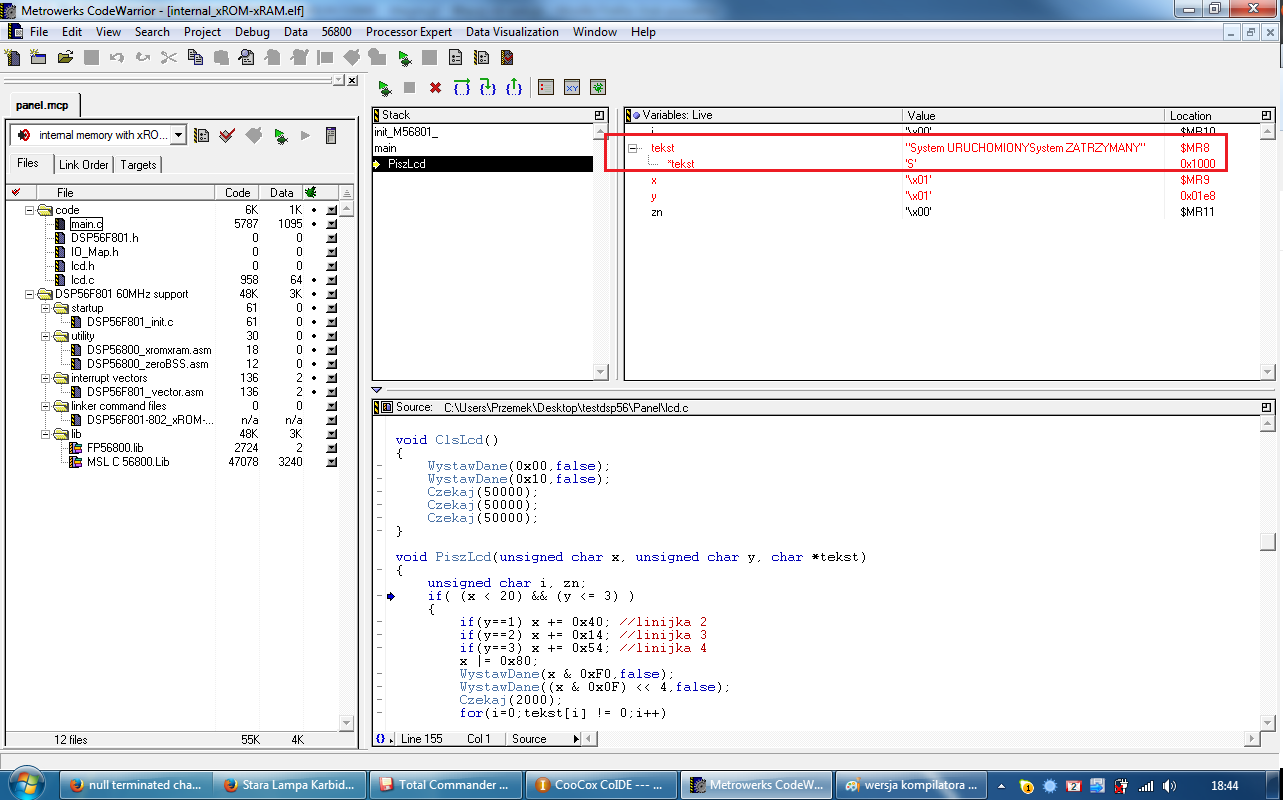This screenshot has width=1283, height=800.
Task: Open the Processor Expert menu
Action: point(408,32)
